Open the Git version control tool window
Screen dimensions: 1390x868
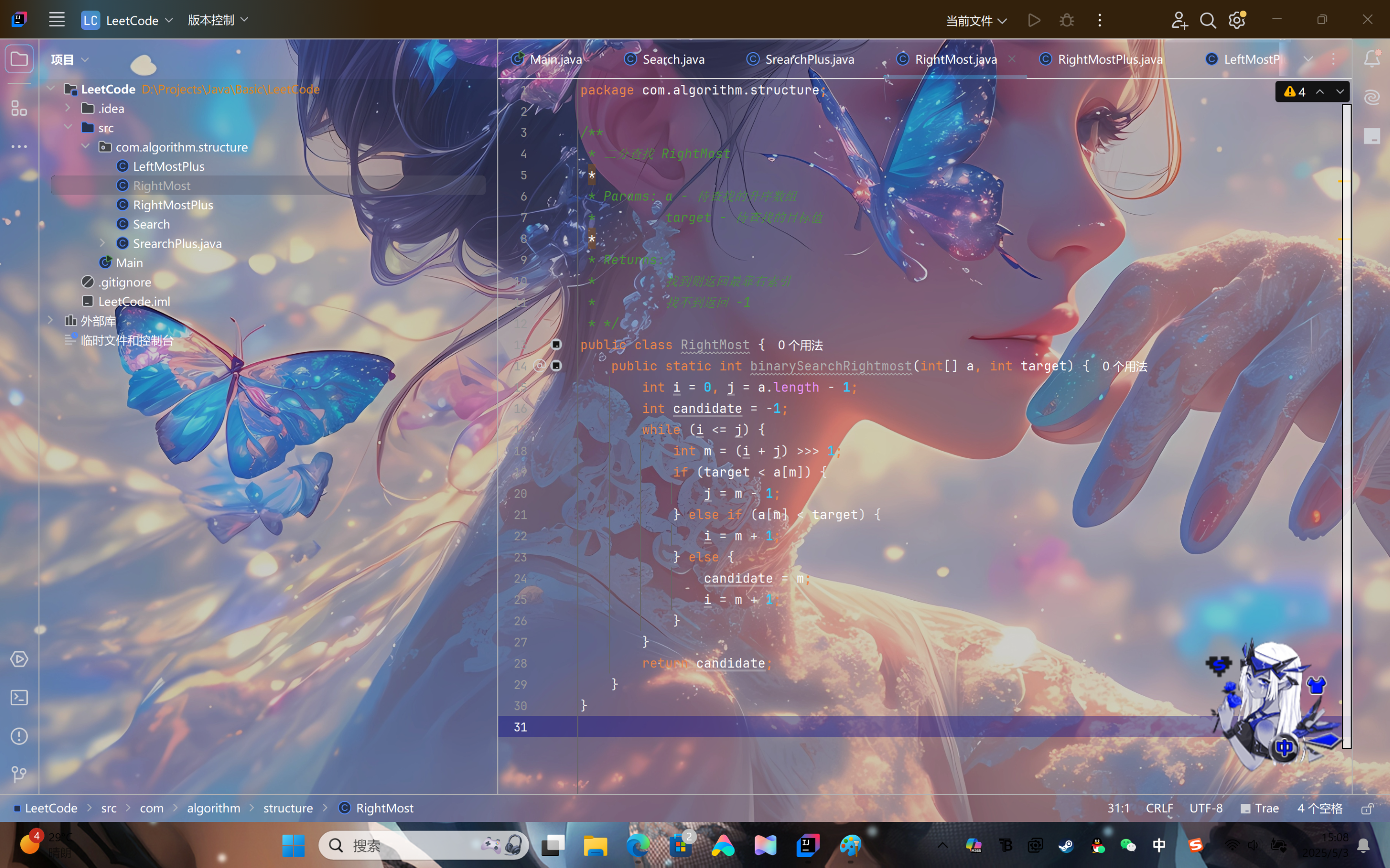coord(19,774)
